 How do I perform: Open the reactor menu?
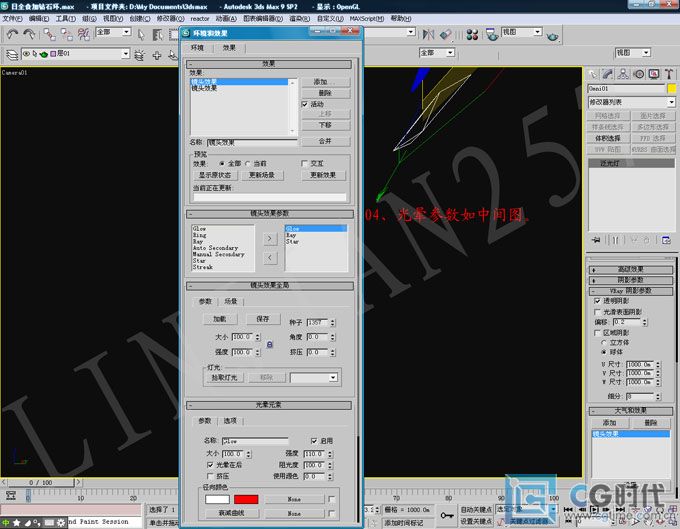(200, 19)
